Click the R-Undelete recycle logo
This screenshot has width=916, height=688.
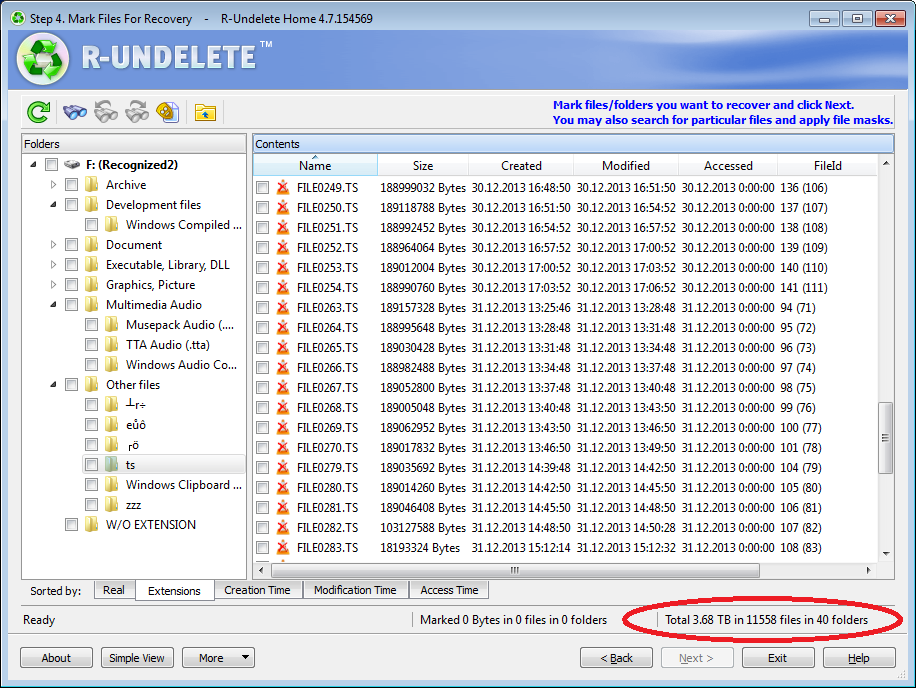point(43,59)
